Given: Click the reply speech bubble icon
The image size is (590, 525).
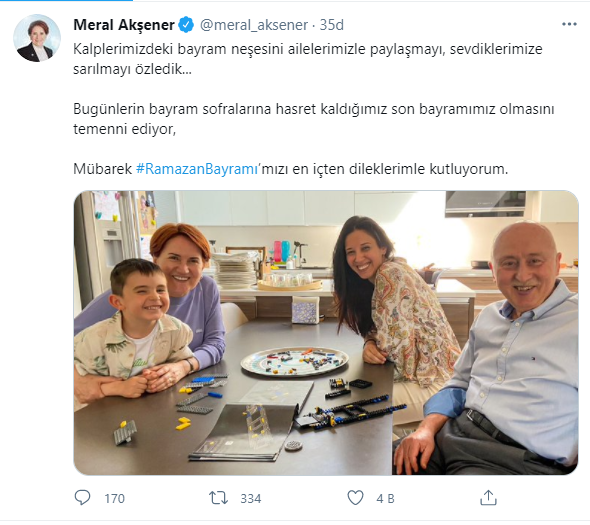Looking at the screenshot, I should click(82, 498).
